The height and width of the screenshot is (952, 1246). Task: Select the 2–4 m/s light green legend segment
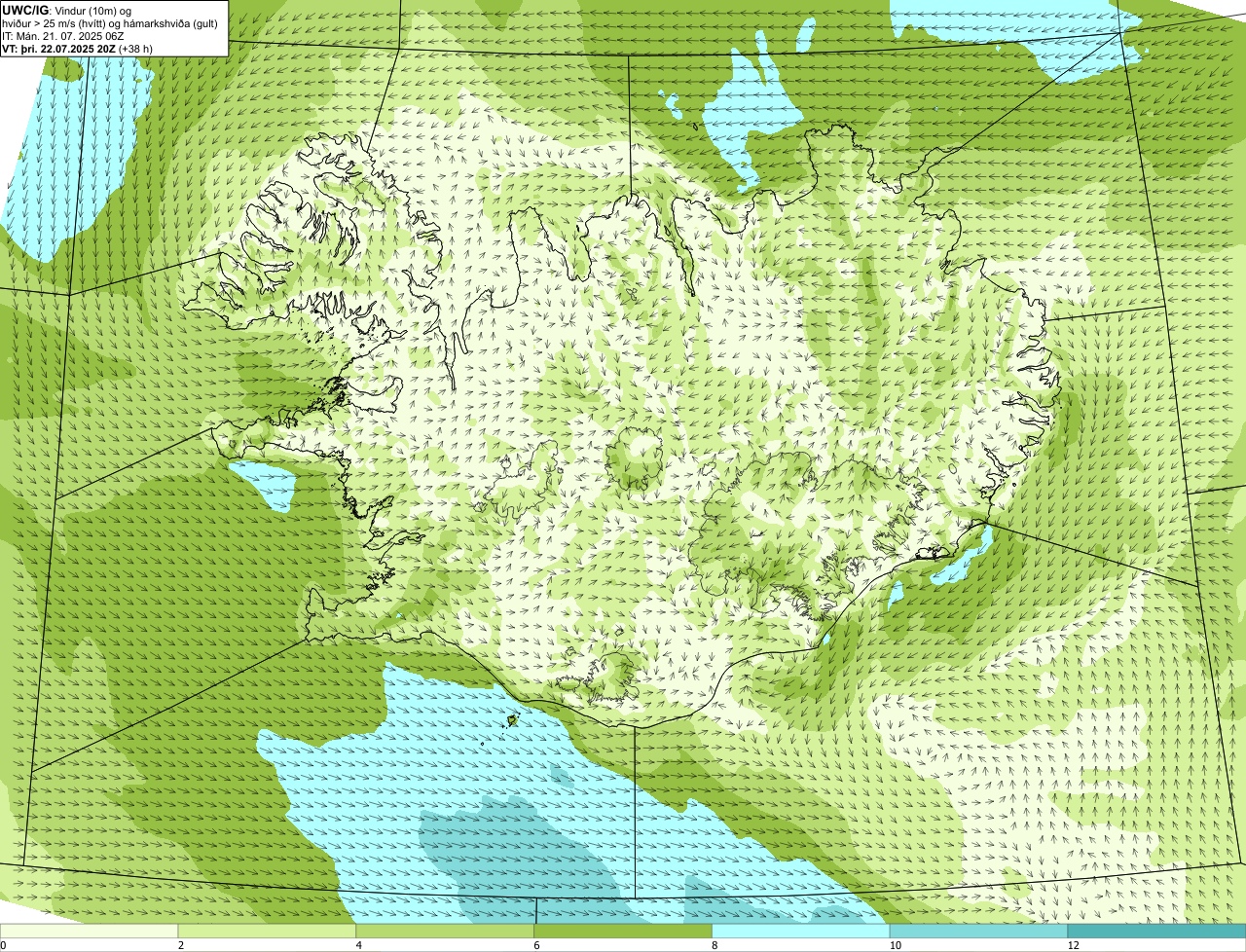(268, 931)
